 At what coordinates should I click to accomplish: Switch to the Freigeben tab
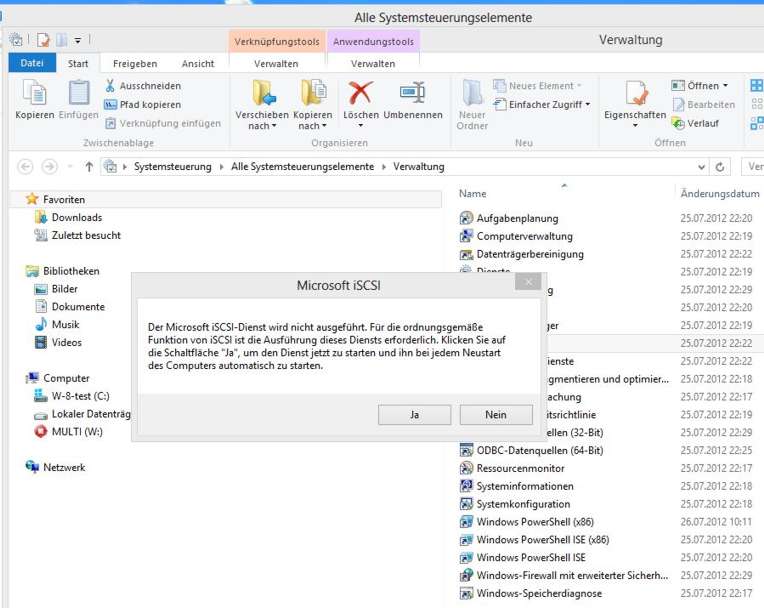point(135,64)
